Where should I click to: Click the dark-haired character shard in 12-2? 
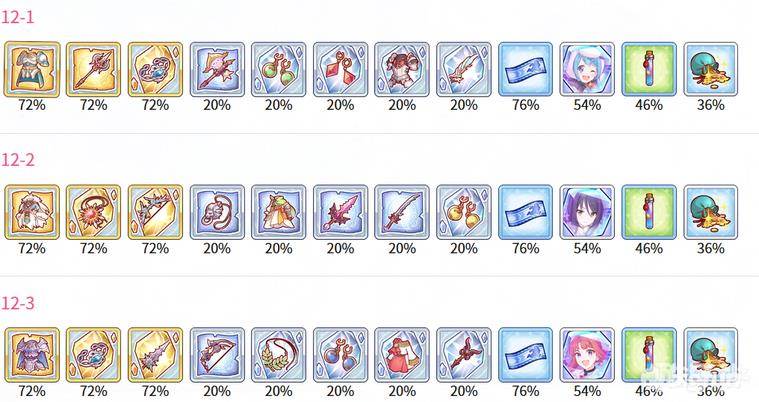coord(587,212)
